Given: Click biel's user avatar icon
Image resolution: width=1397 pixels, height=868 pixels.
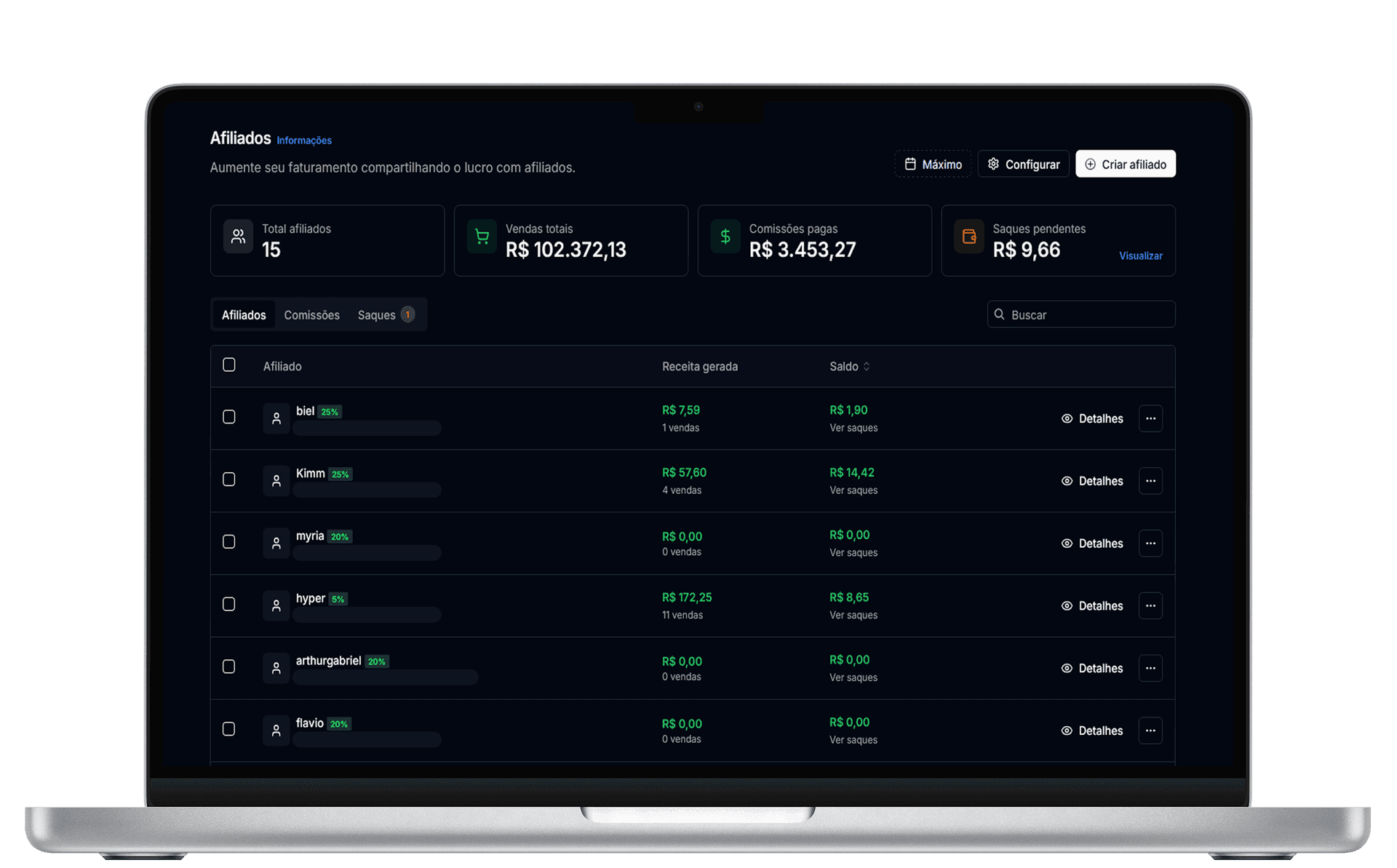Looking at the screenshot, I should click(276, 418).
